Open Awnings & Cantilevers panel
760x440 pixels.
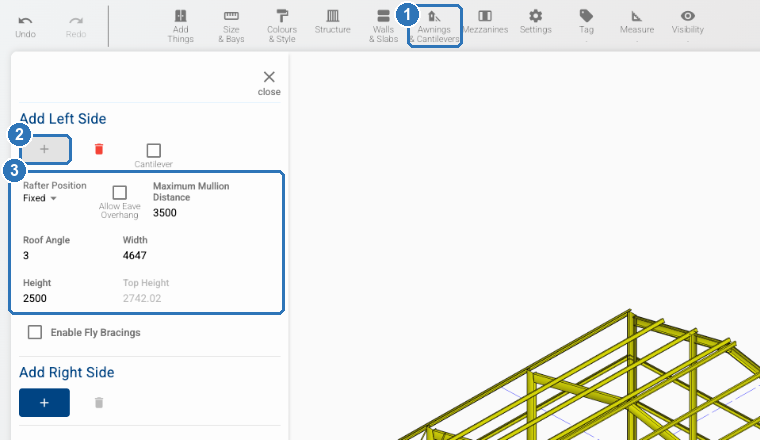tap(434, 27)
